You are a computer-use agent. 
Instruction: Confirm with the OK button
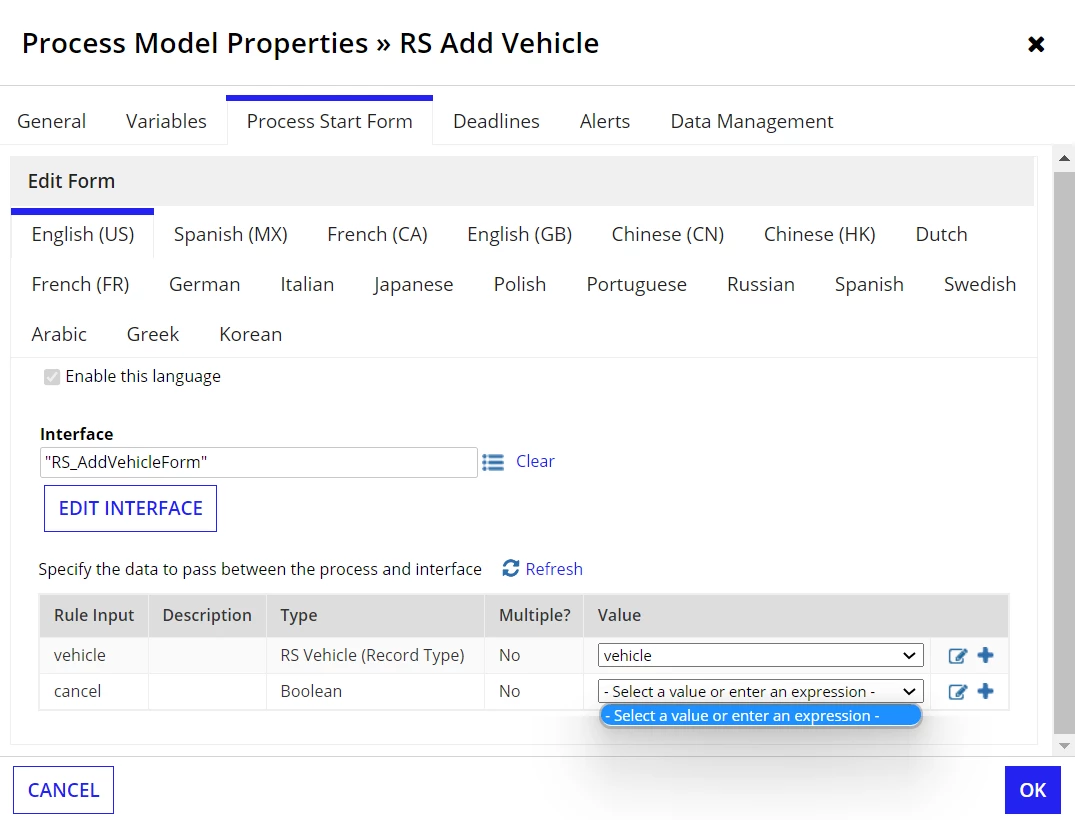pos(1032,790)
